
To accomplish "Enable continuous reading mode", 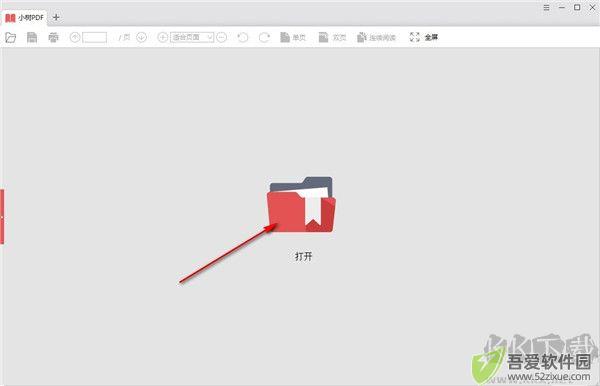I will 376,37.
